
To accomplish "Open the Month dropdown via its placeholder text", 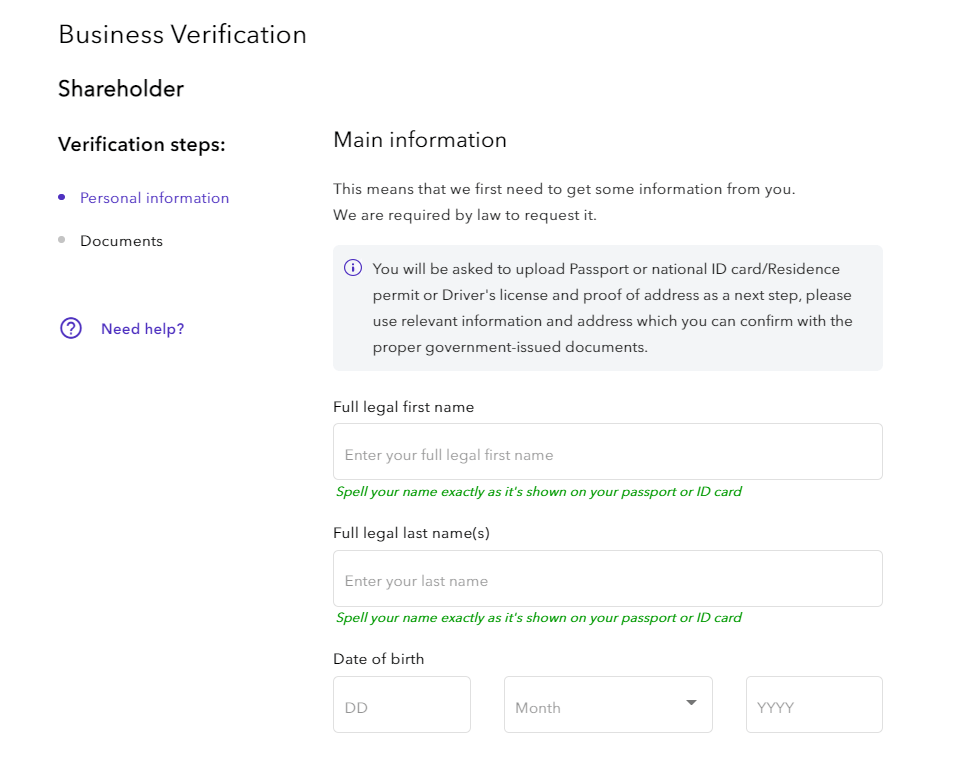I will coord(538,707).
